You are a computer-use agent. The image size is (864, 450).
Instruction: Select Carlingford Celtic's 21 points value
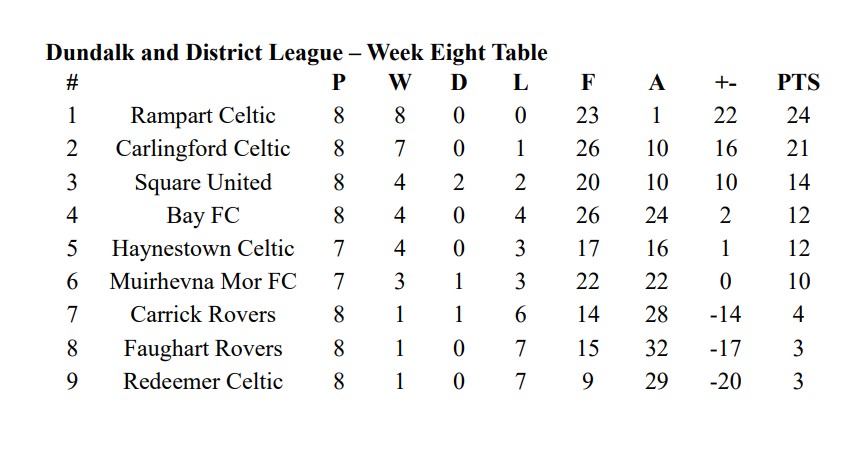[798, 149]
